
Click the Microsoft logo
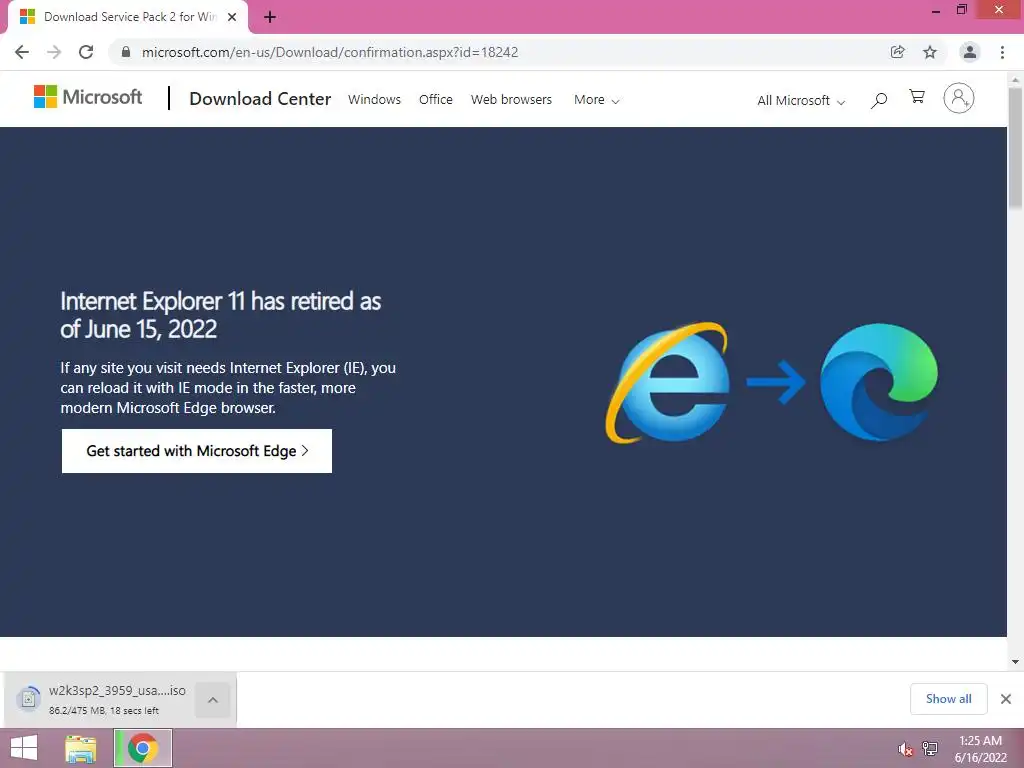coord(88,97)
